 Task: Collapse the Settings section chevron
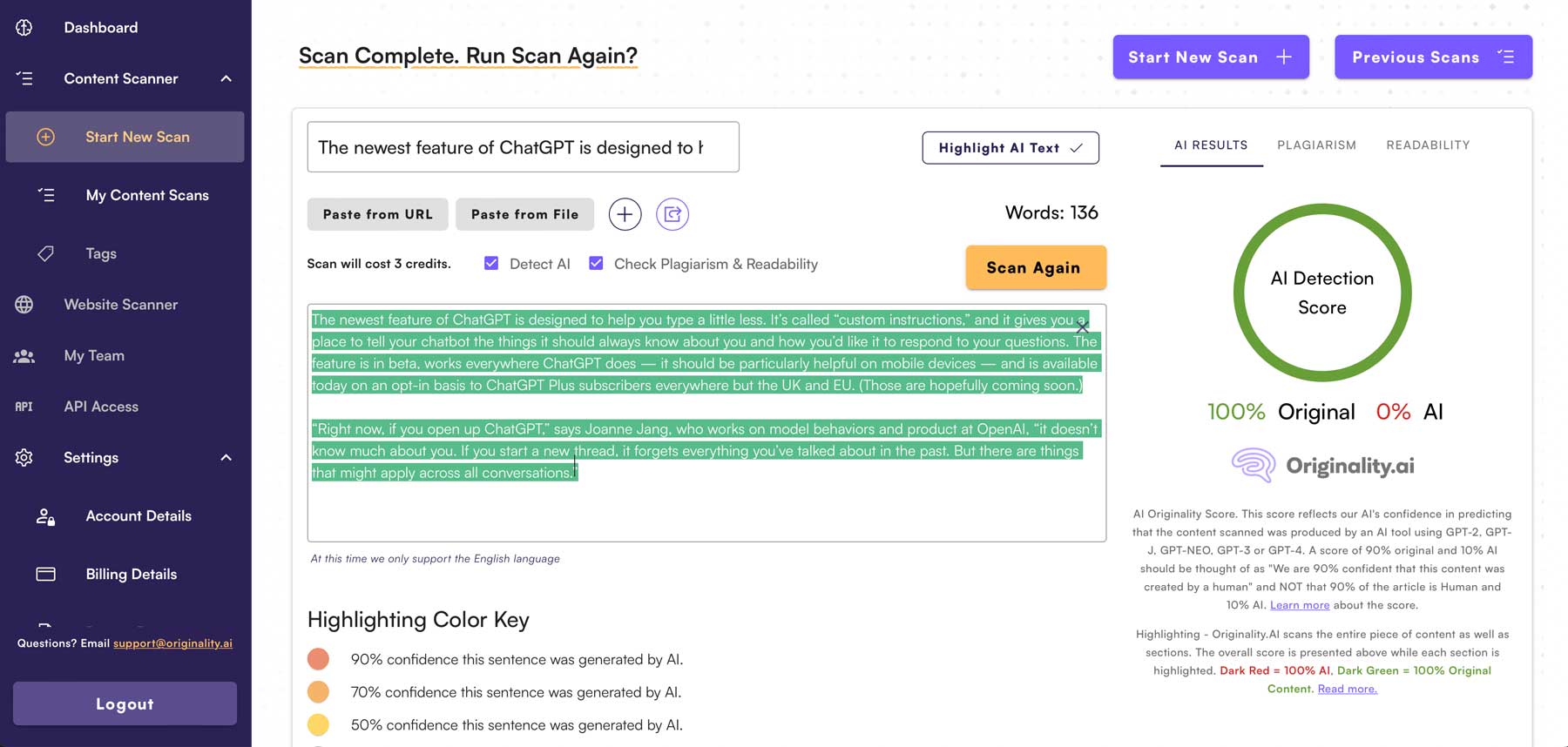tap(226, 458)
